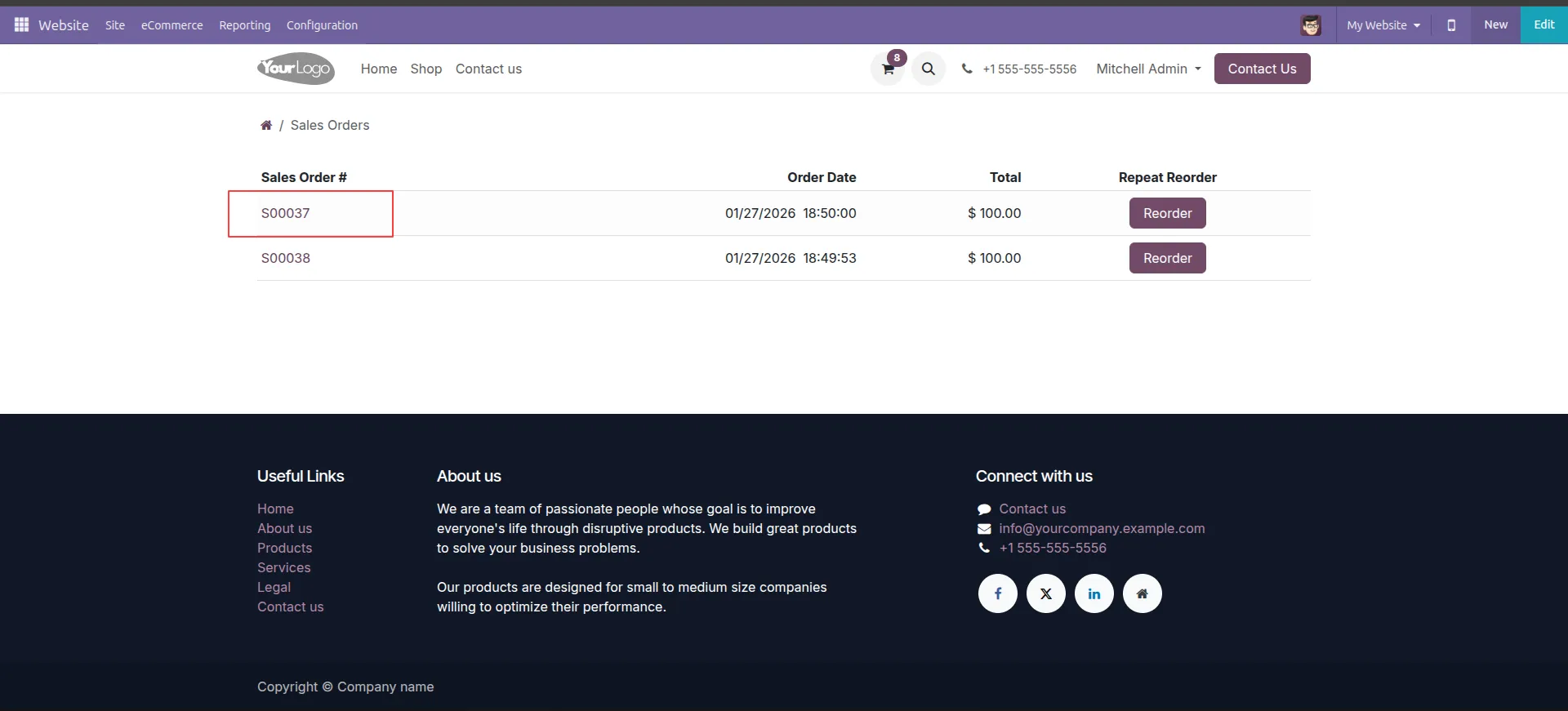Expand the My Website dropdown
The height and width of the screenshot is (711, 1568).
click(x=1383, y=25)
